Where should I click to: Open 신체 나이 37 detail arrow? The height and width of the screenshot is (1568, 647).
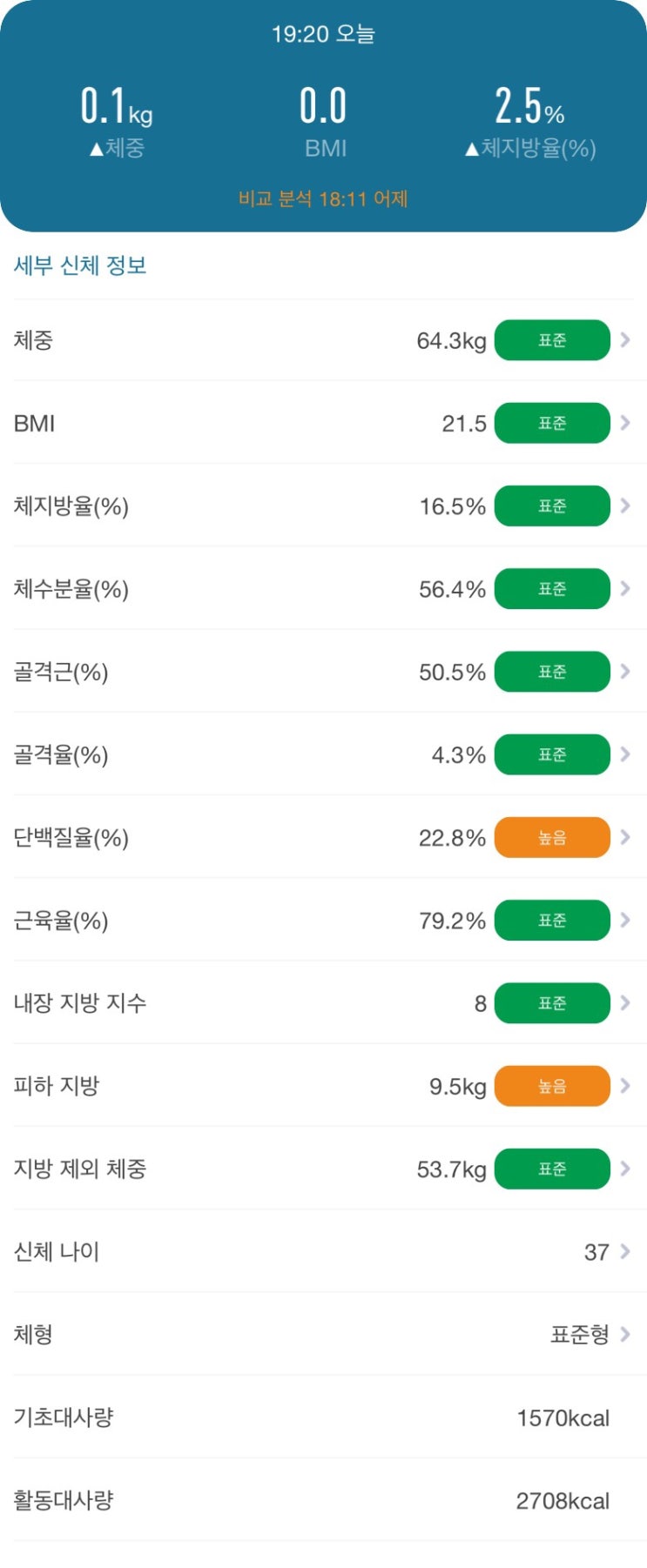point(625,1251)
